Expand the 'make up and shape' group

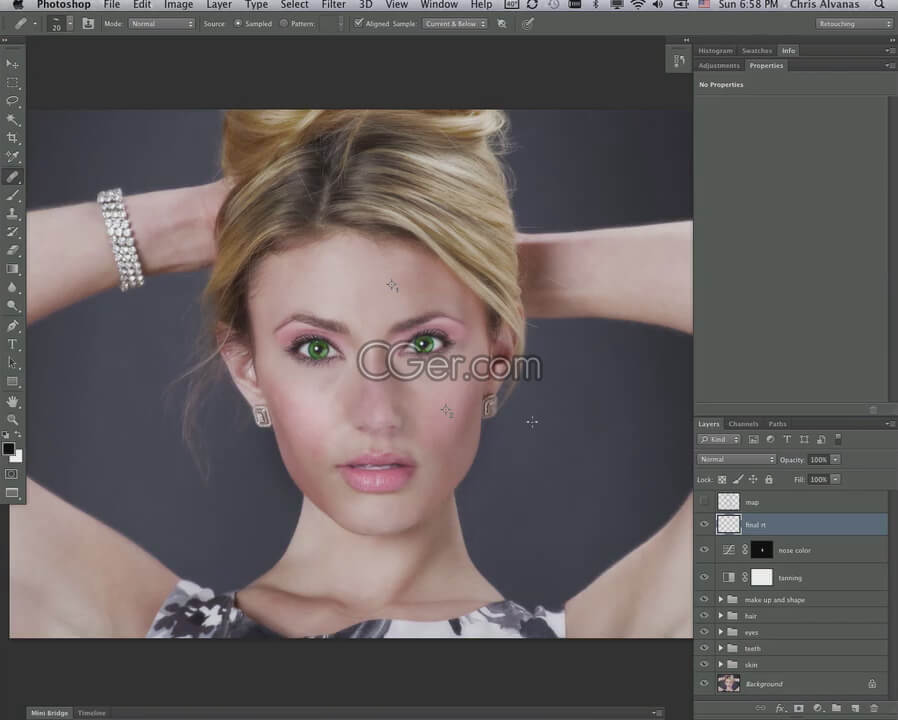click(x=720, y=599)
